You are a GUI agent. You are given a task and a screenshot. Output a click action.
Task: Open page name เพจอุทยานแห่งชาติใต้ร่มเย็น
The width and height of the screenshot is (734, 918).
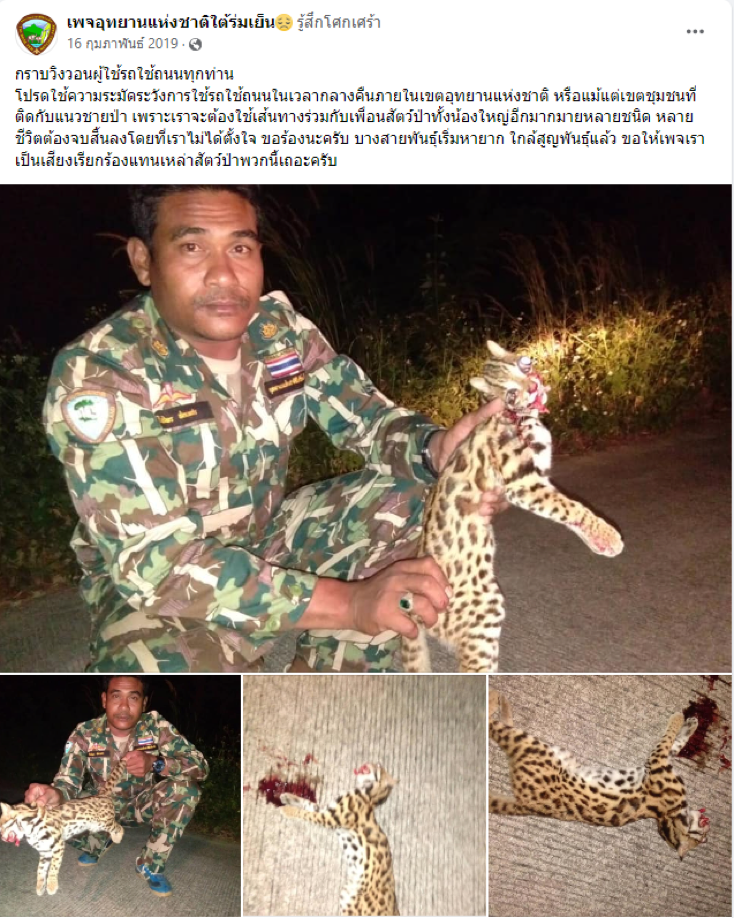[170, 23]
